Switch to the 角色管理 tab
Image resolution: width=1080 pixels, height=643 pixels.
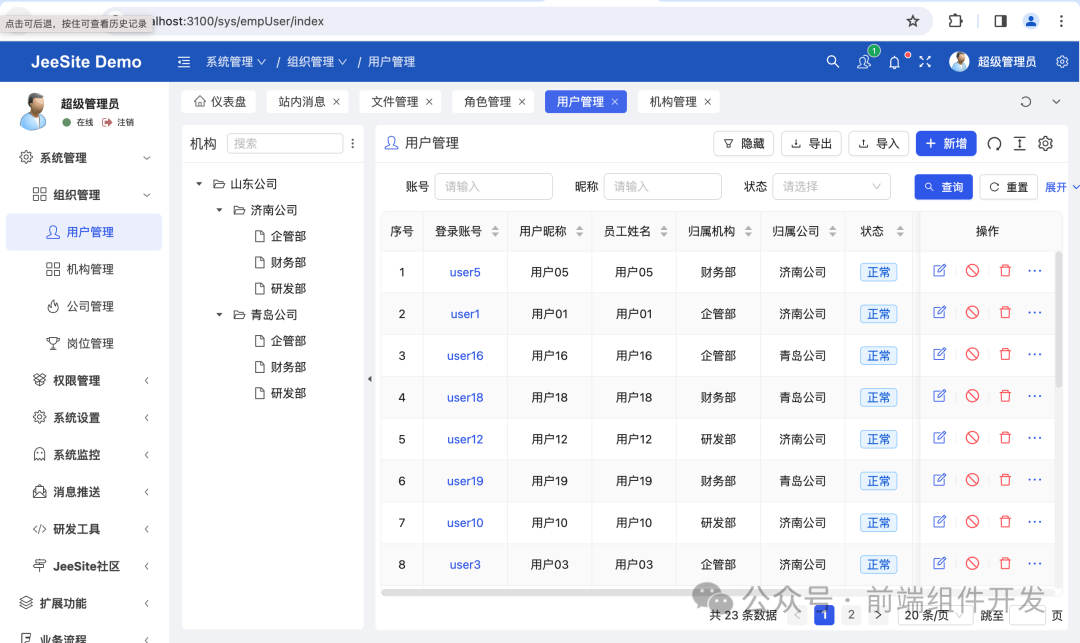pos(486,101)
